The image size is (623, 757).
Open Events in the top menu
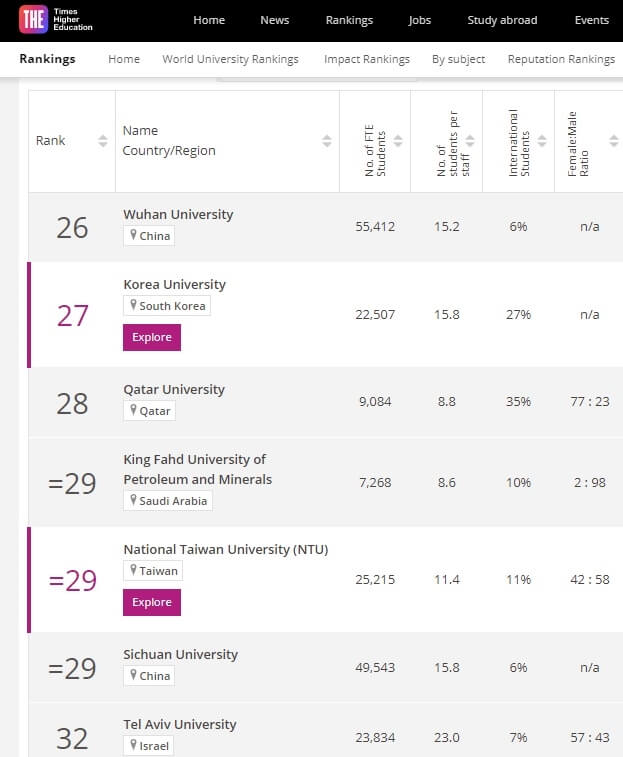point(592,20)
